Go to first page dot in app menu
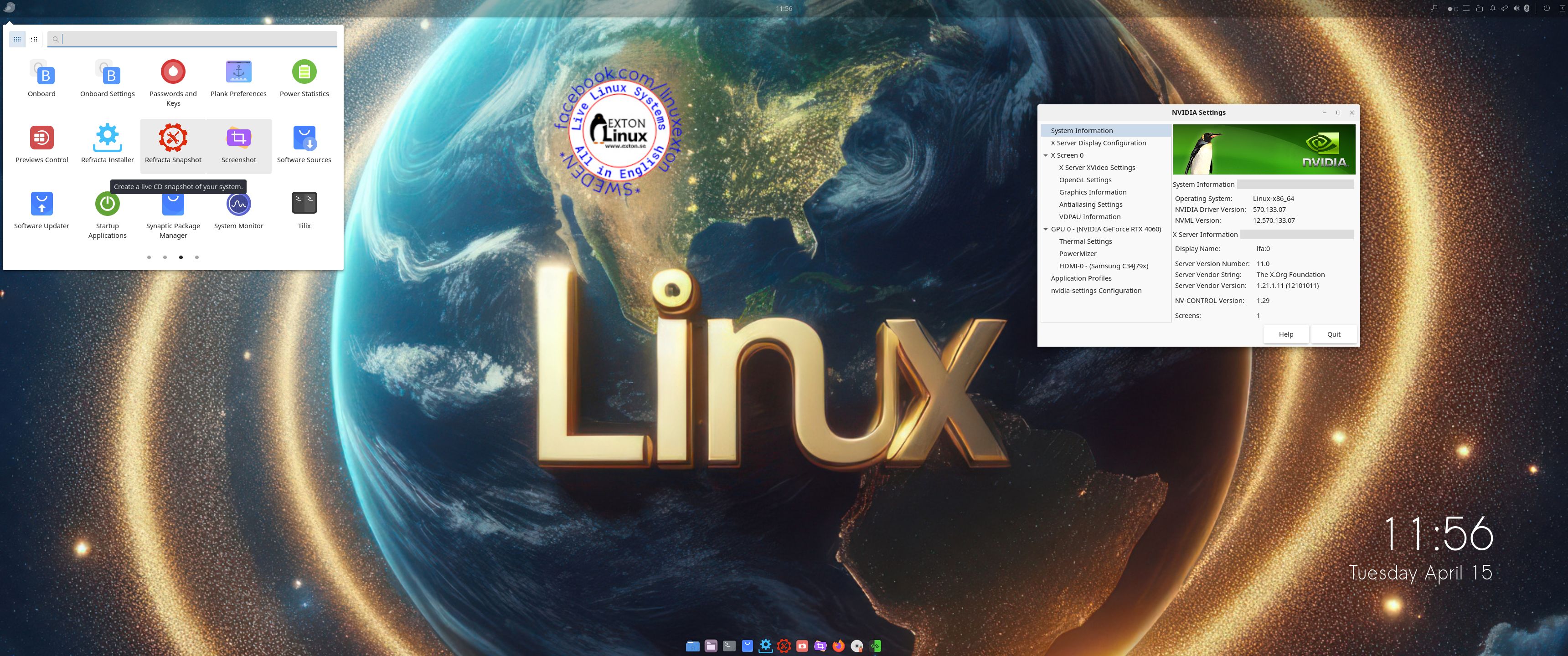1568x656 pixels. pyautogui.click(x=149, y=257)
